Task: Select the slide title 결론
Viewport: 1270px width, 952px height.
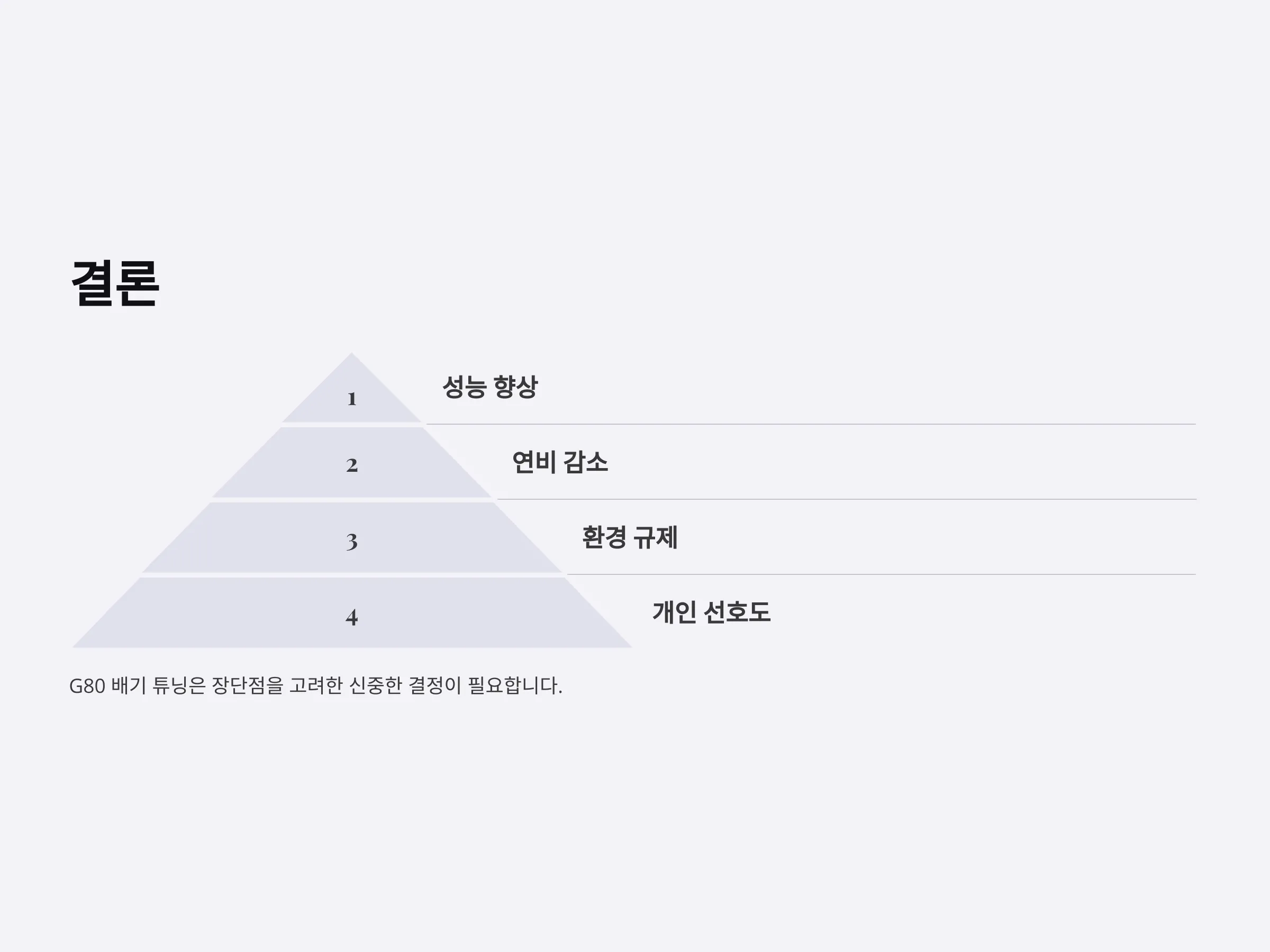Action: (115, 283)
